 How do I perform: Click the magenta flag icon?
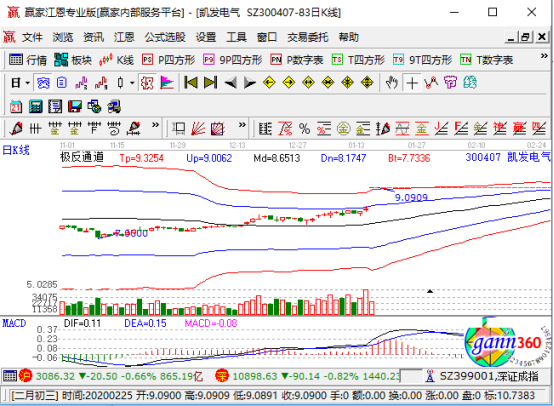[167, 83]
